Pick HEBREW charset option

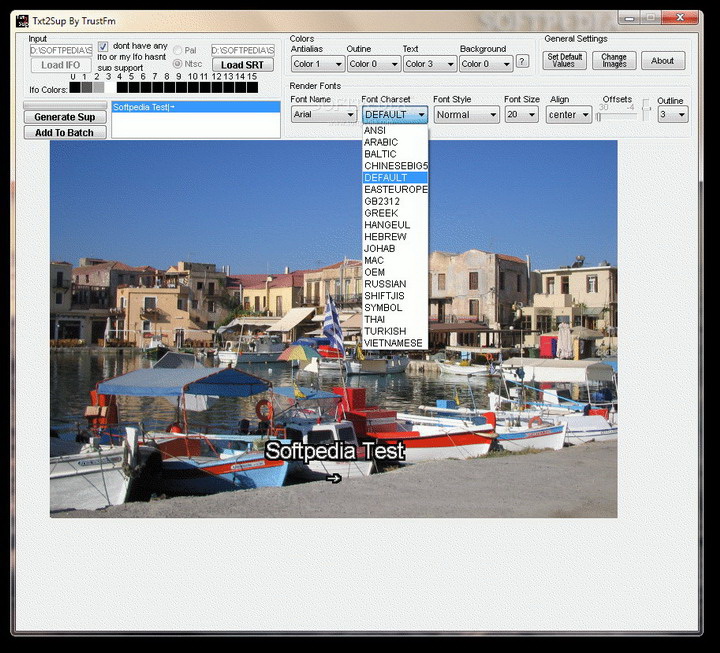395,237
